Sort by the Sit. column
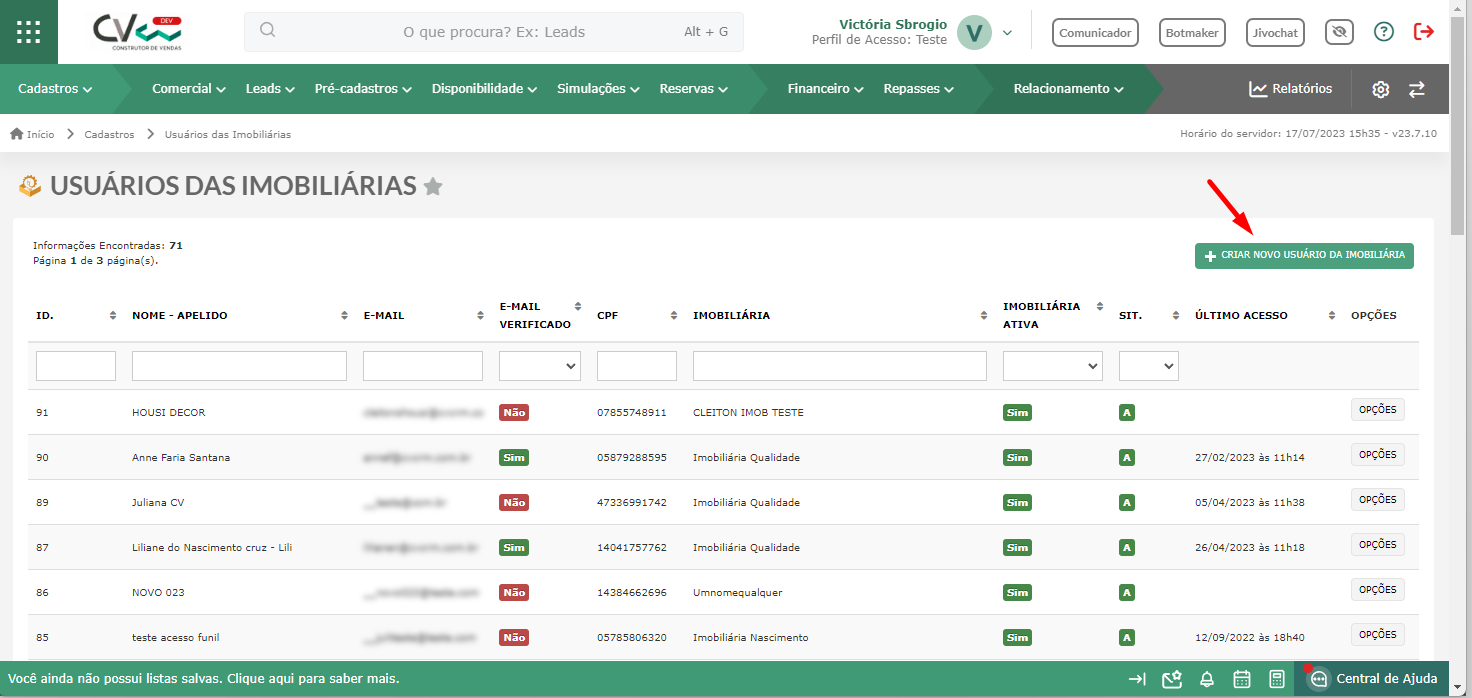 pos(1176,316)
